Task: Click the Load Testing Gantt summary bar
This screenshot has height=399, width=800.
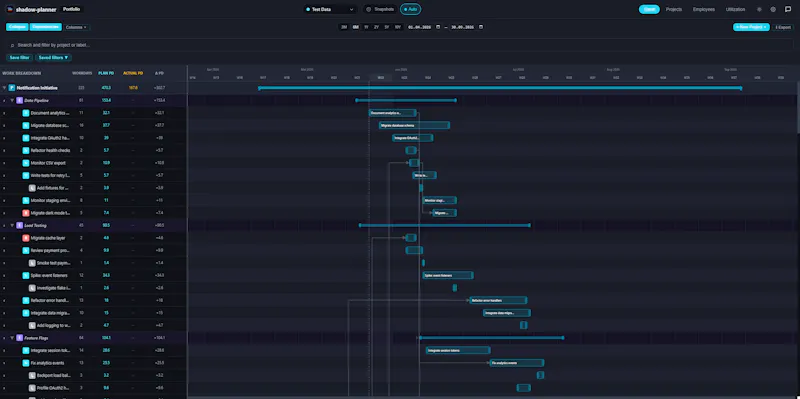Action: 444,225
